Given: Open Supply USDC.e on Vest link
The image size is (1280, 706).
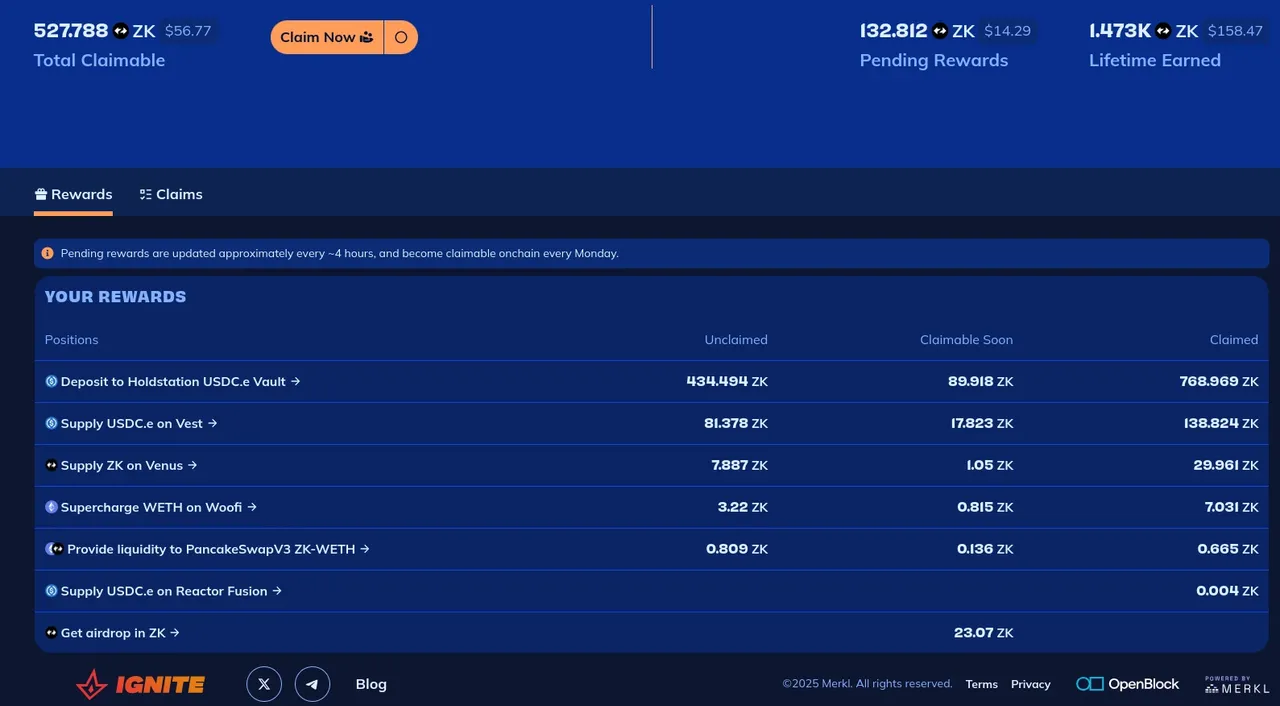Looking at the screenshot, I should (x=131, y=423).
